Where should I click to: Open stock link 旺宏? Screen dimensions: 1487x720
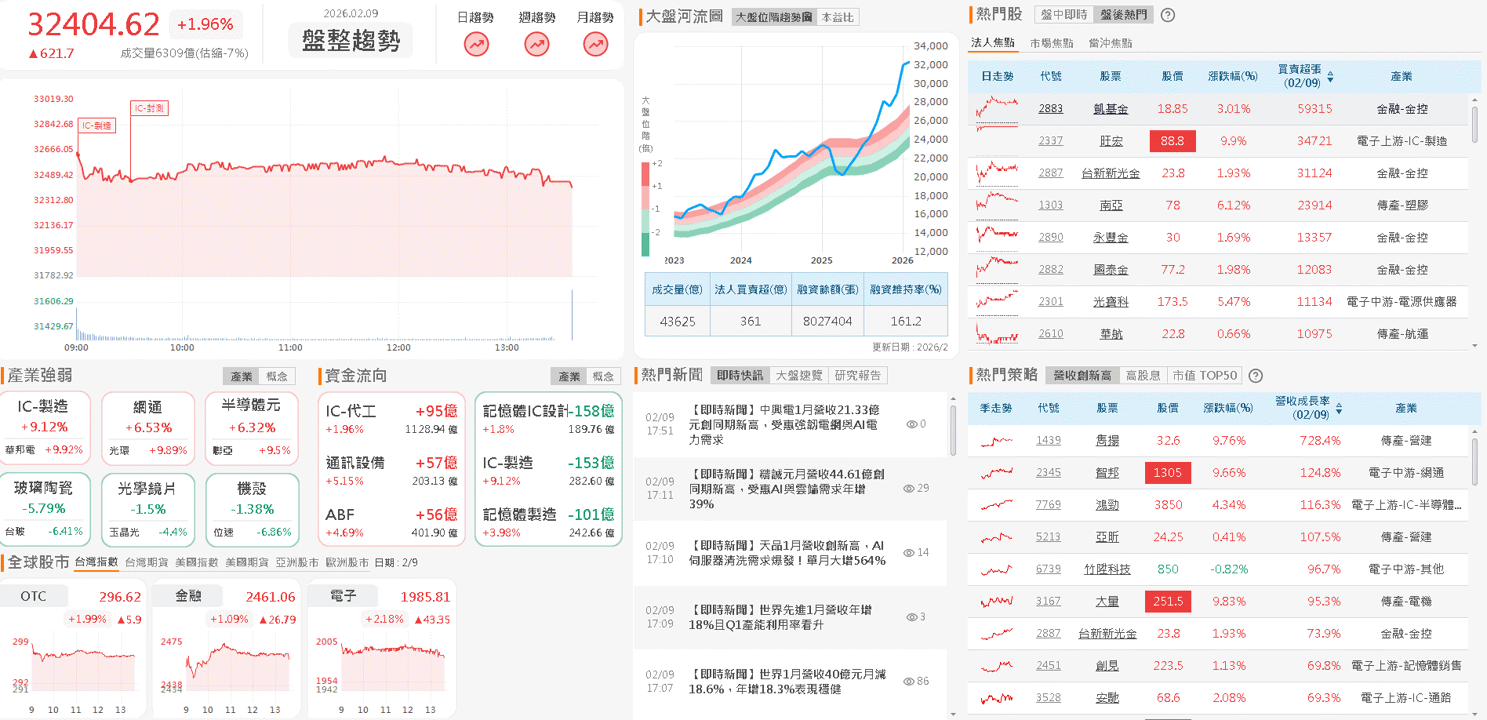coord(1110,141)
